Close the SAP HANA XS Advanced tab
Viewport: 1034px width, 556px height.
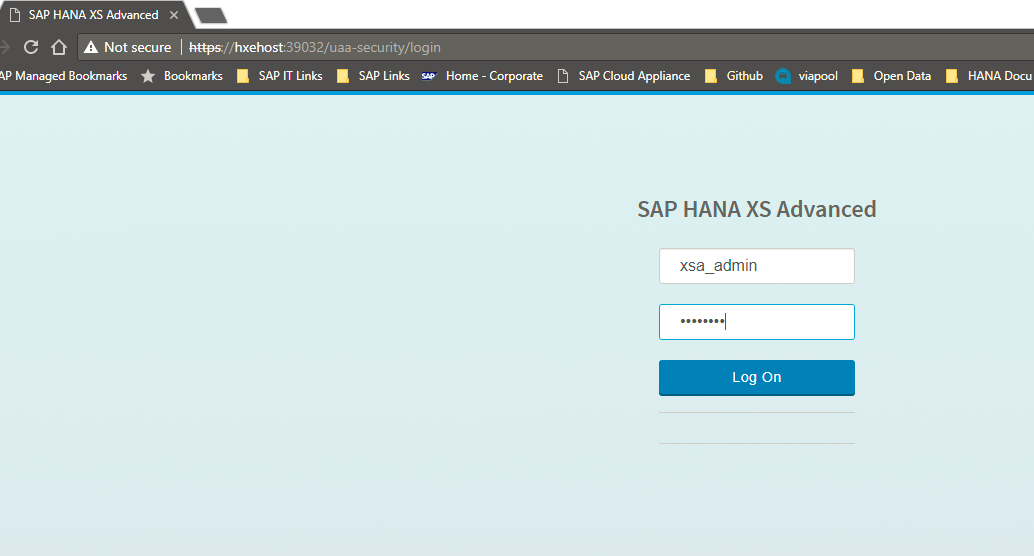coord(174,15)
